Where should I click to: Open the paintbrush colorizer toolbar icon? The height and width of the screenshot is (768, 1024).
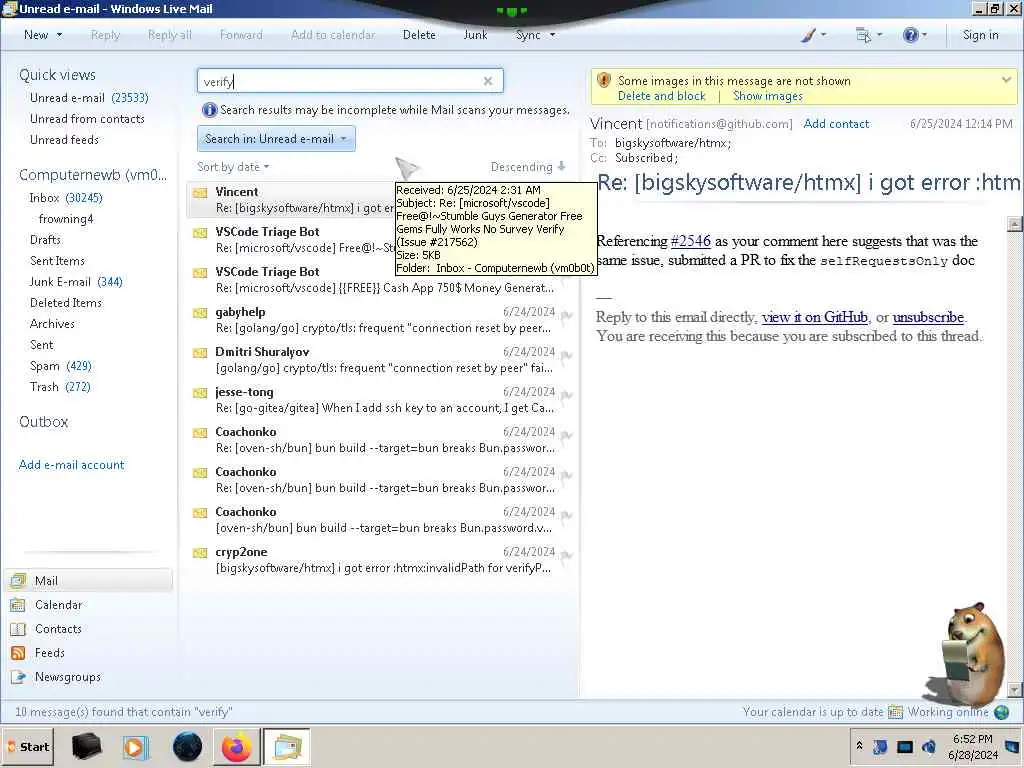(x=808, y=35)
